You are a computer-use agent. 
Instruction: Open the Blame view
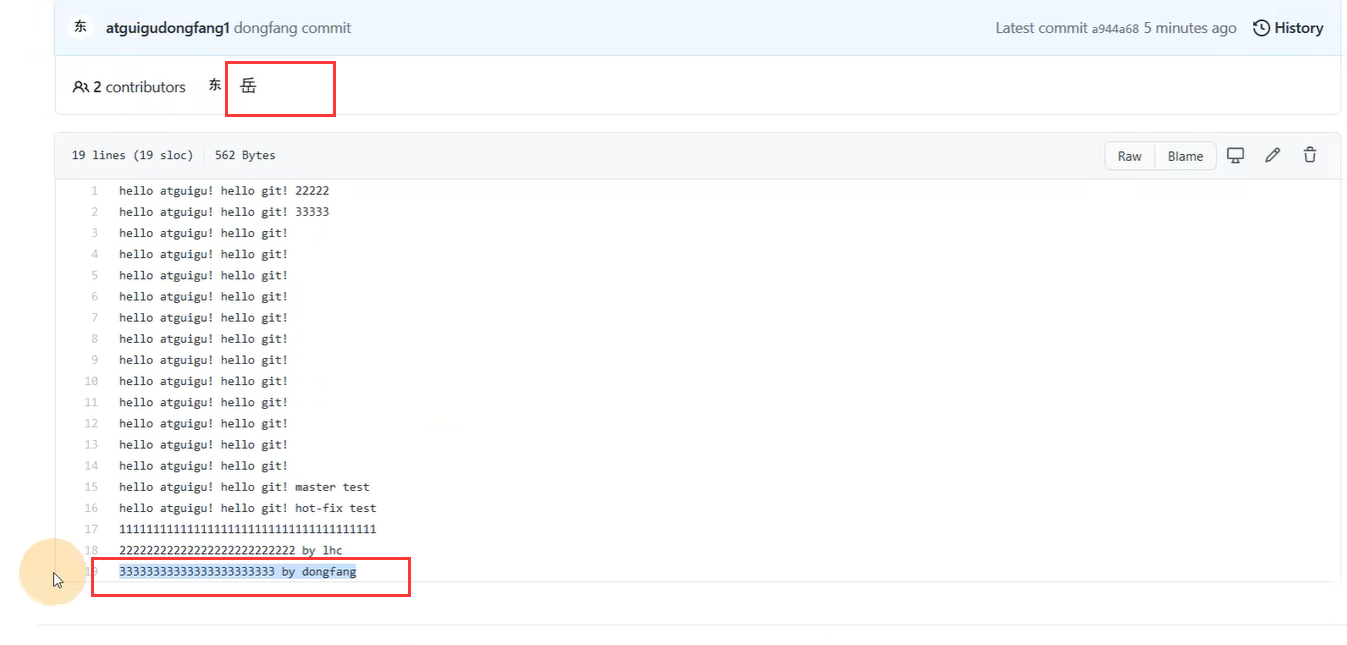(x=1185, y=156)
